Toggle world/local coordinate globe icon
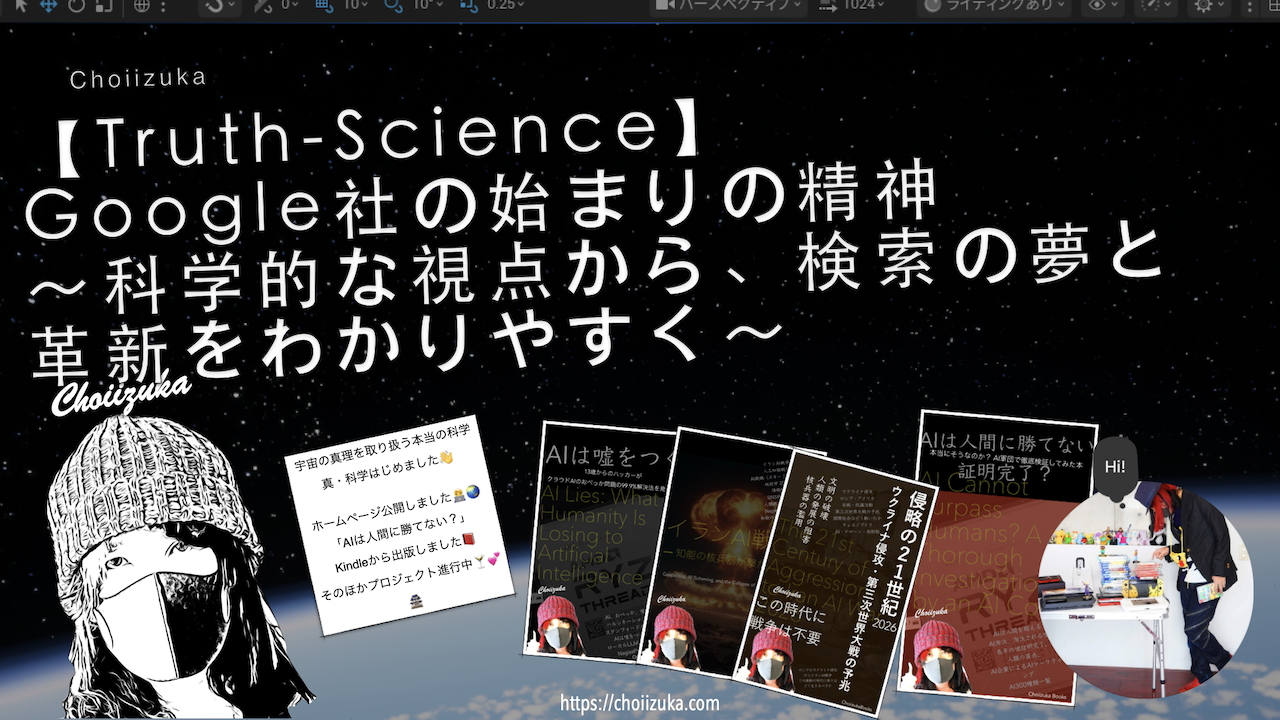The image size is (1280, 720). pyautogui.click(x=141, y=5)
